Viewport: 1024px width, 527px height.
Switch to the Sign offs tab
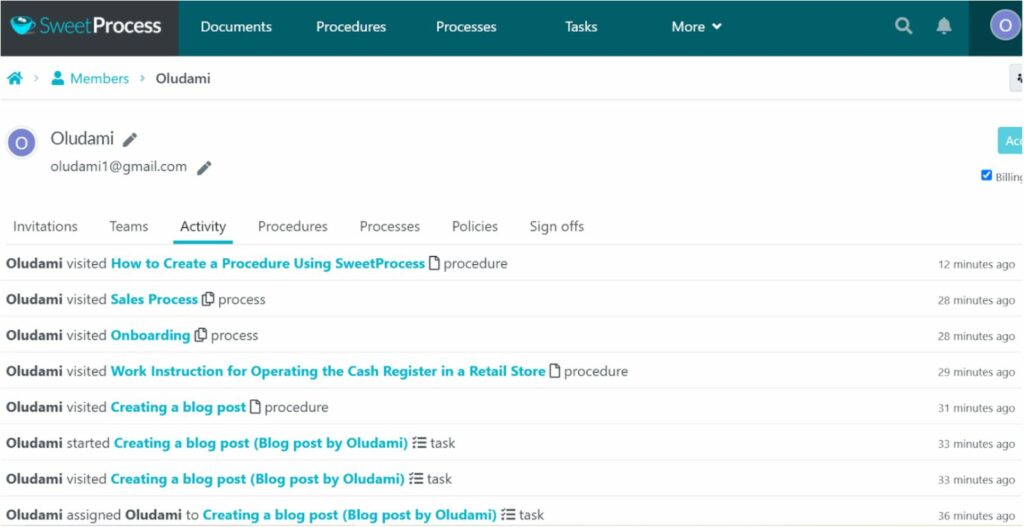coord(556,227)
